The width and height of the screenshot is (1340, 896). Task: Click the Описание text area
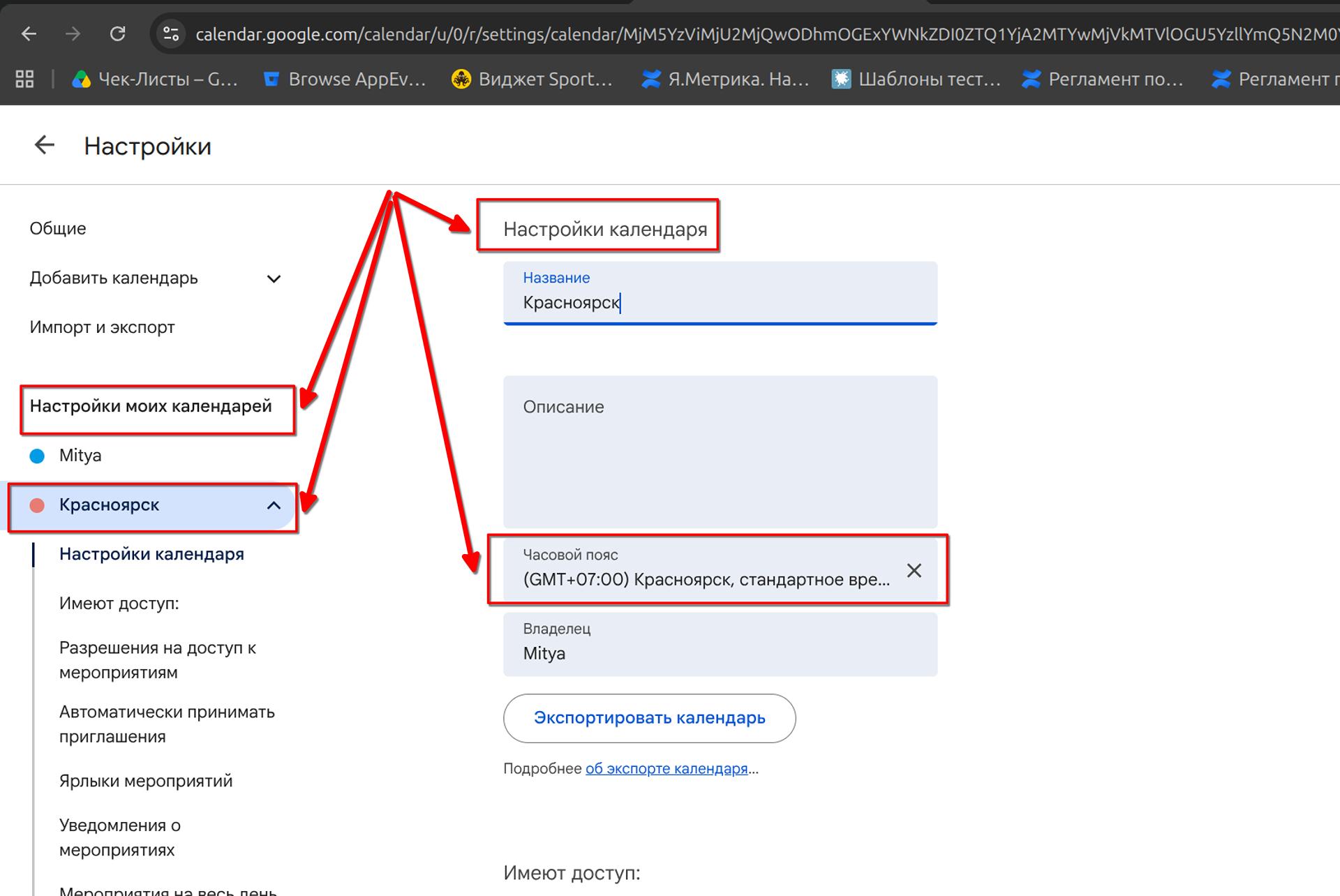click(x=720, y=452)
